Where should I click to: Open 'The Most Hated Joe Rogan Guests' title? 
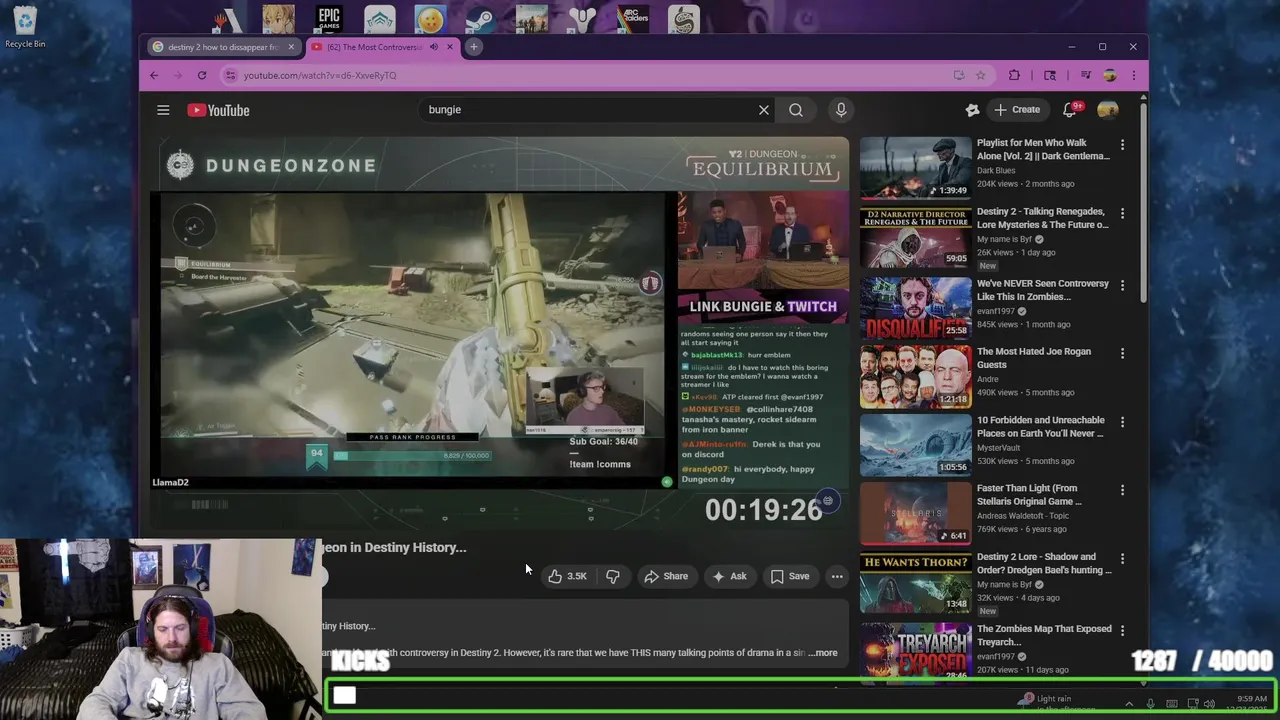[1034, 358]
